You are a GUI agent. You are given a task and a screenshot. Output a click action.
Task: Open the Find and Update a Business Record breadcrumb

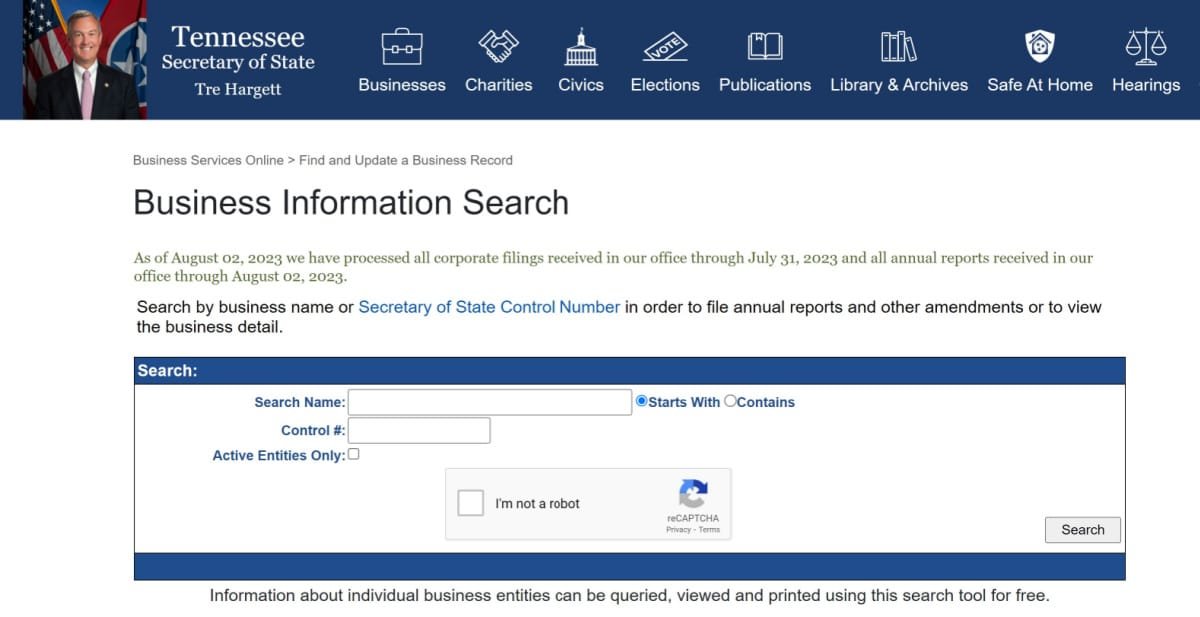(x=406, y=160)
